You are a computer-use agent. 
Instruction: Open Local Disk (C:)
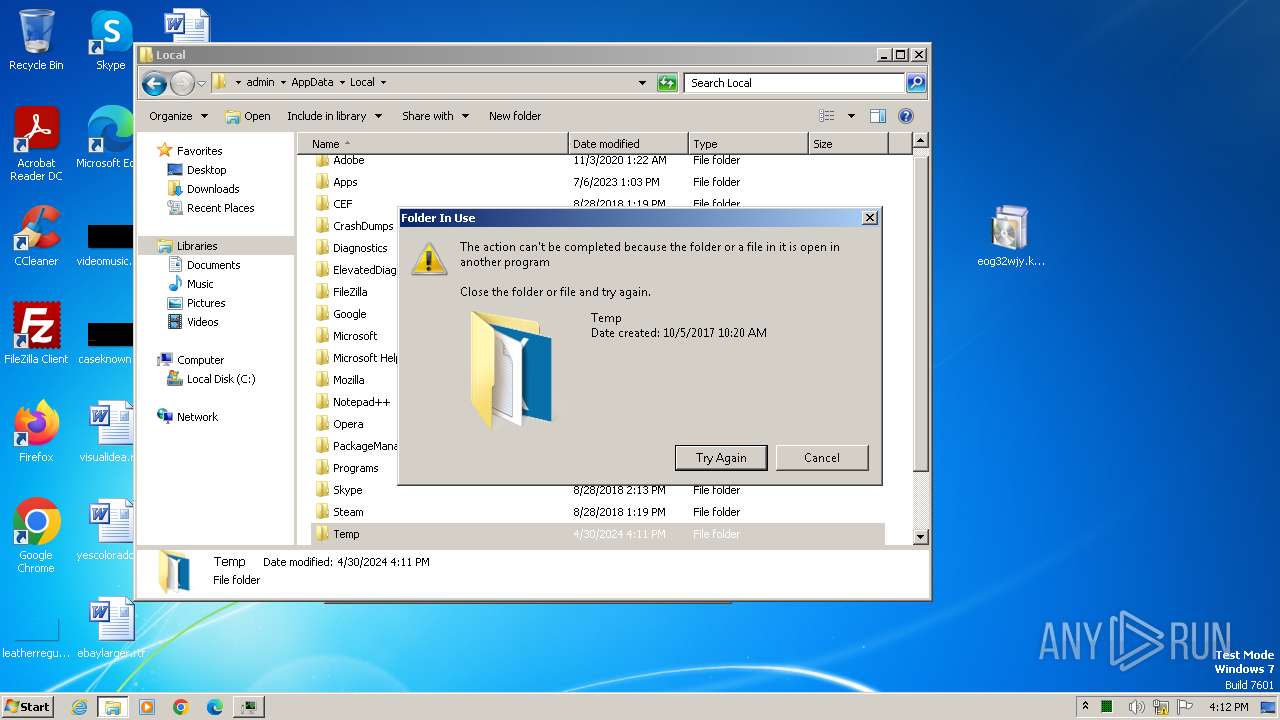tap(221, 379)
